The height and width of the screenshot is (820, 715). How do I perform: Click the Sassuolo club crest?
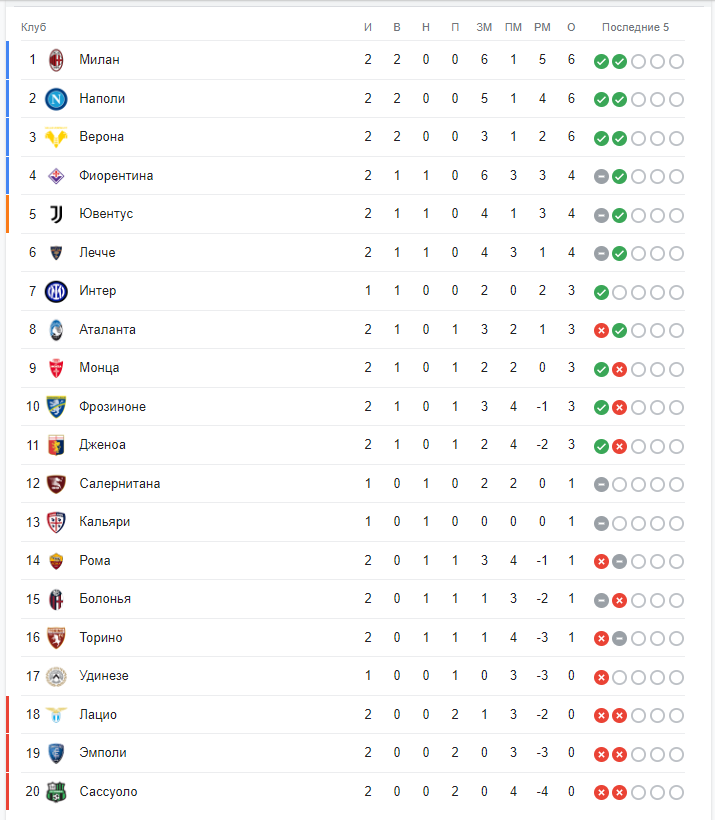coord(56,792)
